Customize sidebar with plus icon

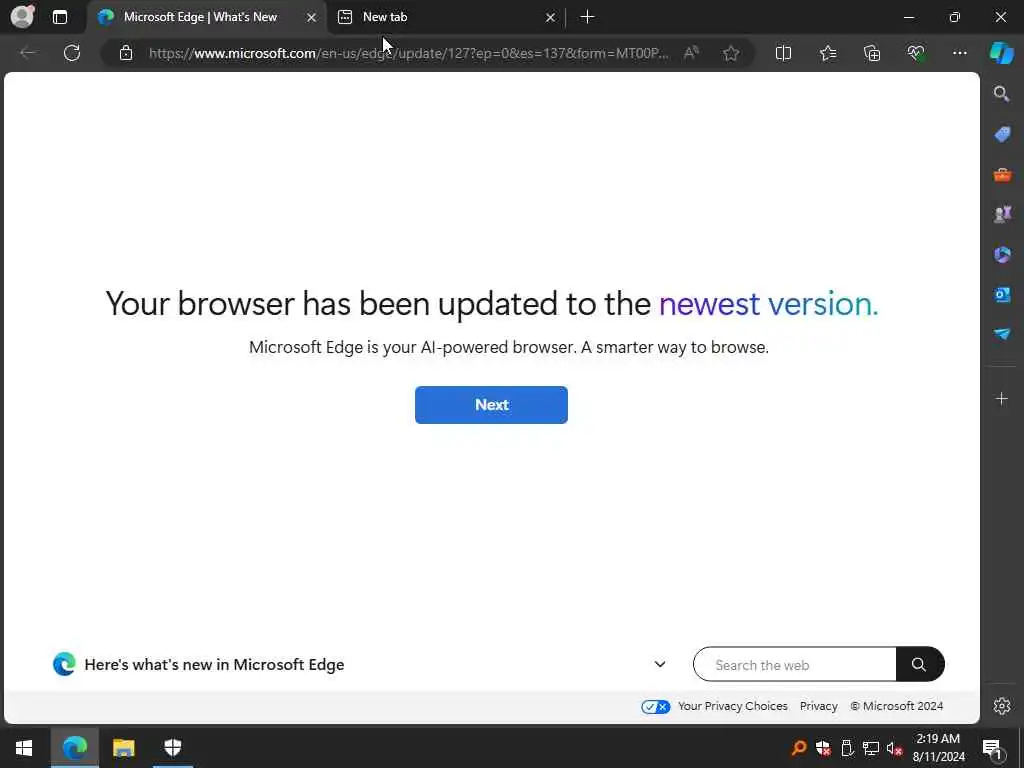click(x=1002, y=398)
